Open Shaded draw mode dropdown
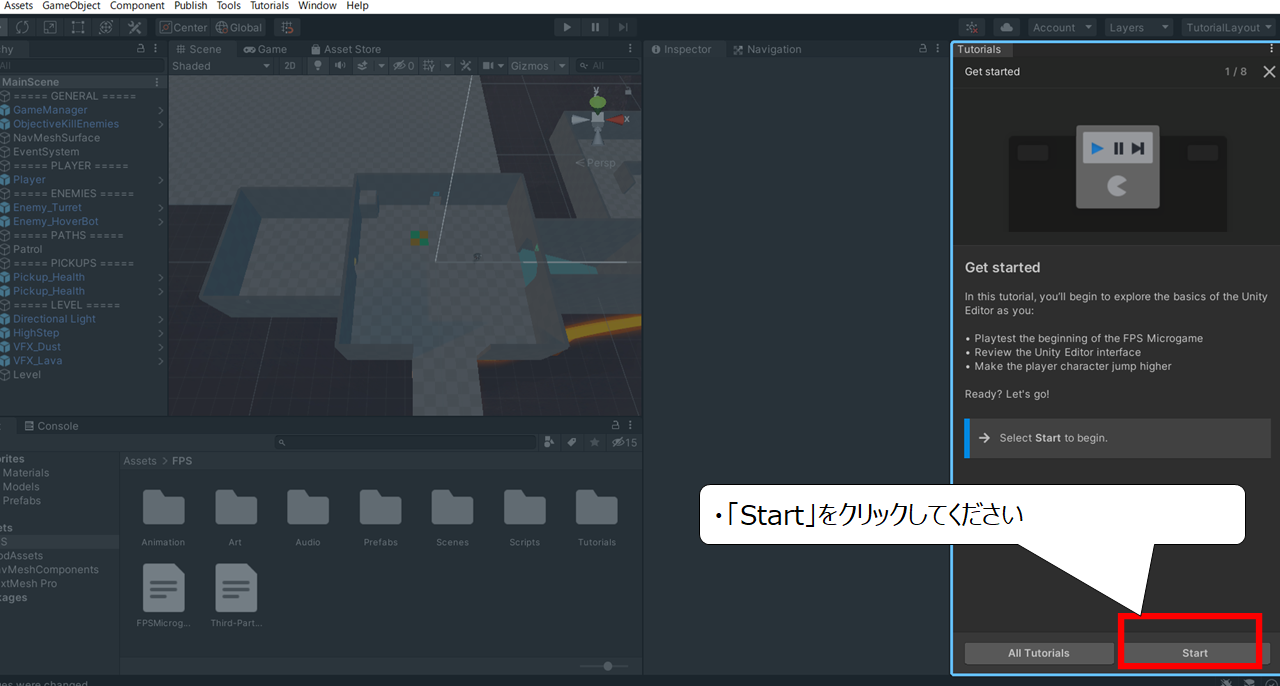Screen dimensions: 1280x686 click(x=221, y=66)
